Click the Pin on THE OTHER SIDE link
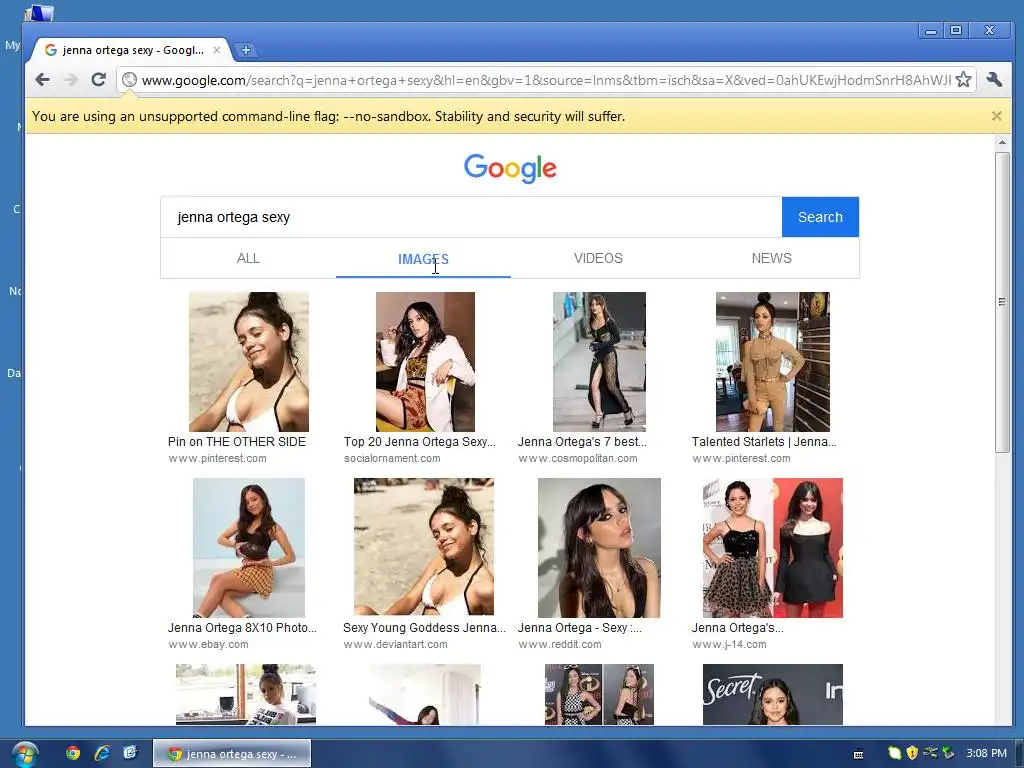The width and height of the screenshot is (1024, 768). pyautogui.click(x=237, y=441)
